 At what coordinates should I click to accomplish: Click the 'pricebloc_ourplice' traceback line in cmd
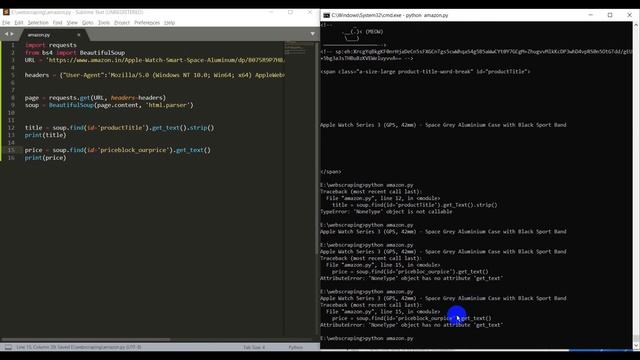tap(410, 271)
